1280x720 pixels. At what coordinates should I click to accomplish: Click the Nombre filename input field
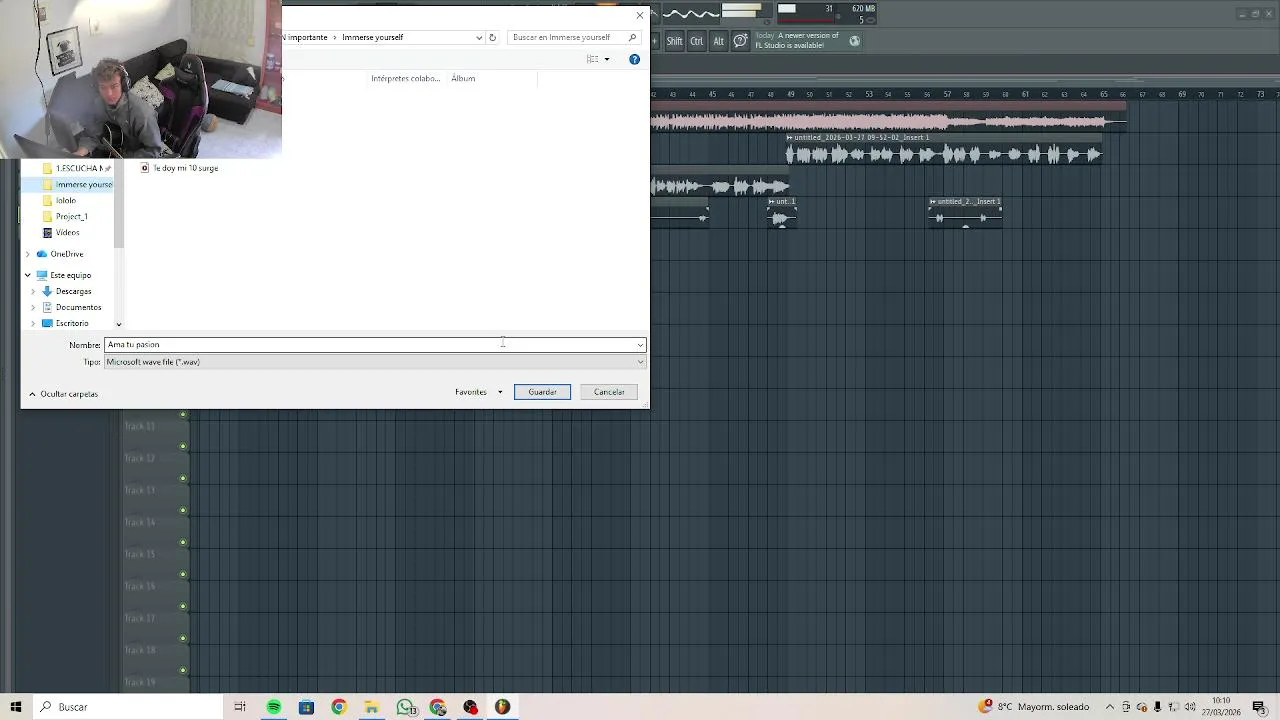click(x=370, y=345)
